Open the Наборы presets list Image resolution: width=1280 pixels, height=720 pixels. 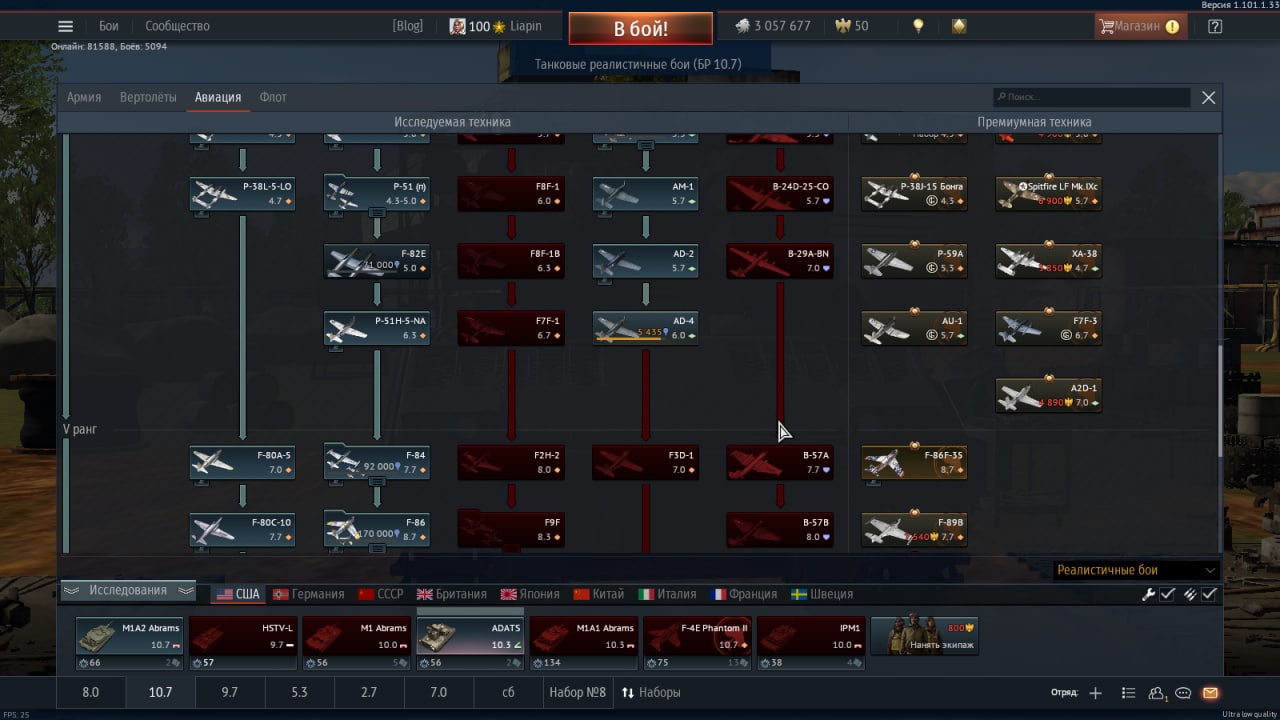[651, 692]
